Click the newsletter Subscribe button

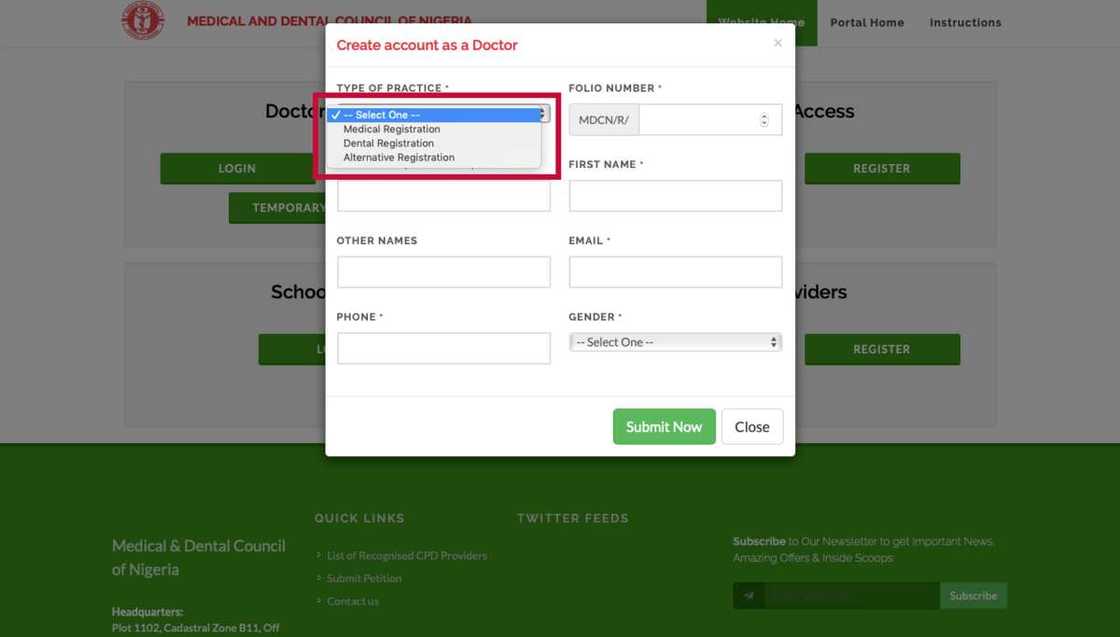[x=973, y=596]
